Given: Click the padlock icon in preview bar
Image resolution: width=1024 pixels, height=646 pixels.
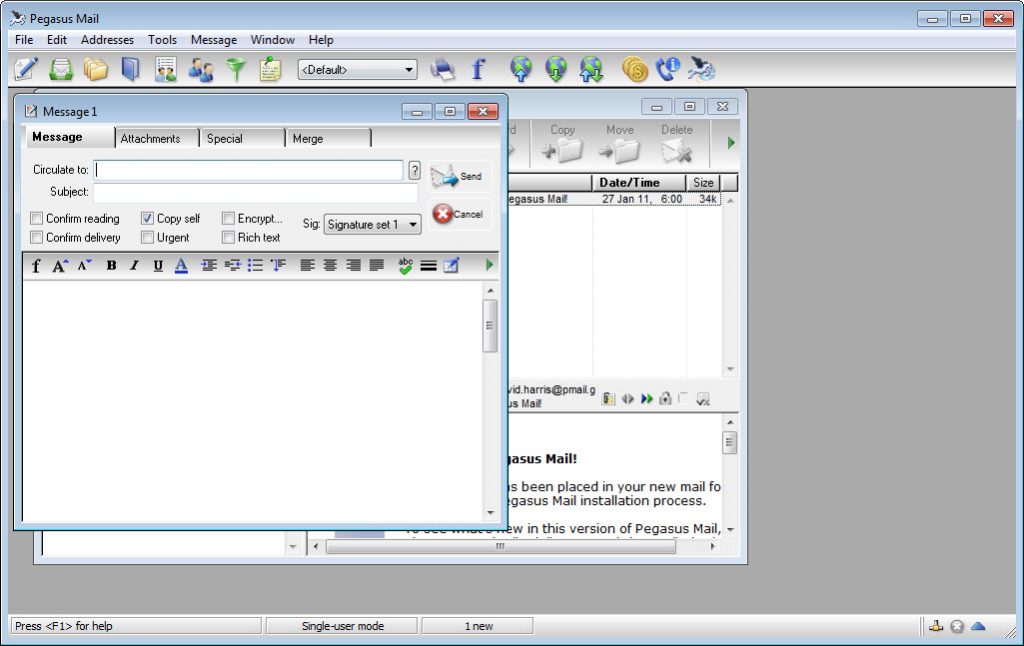Looking at the screenshot, I should [665, 398].
